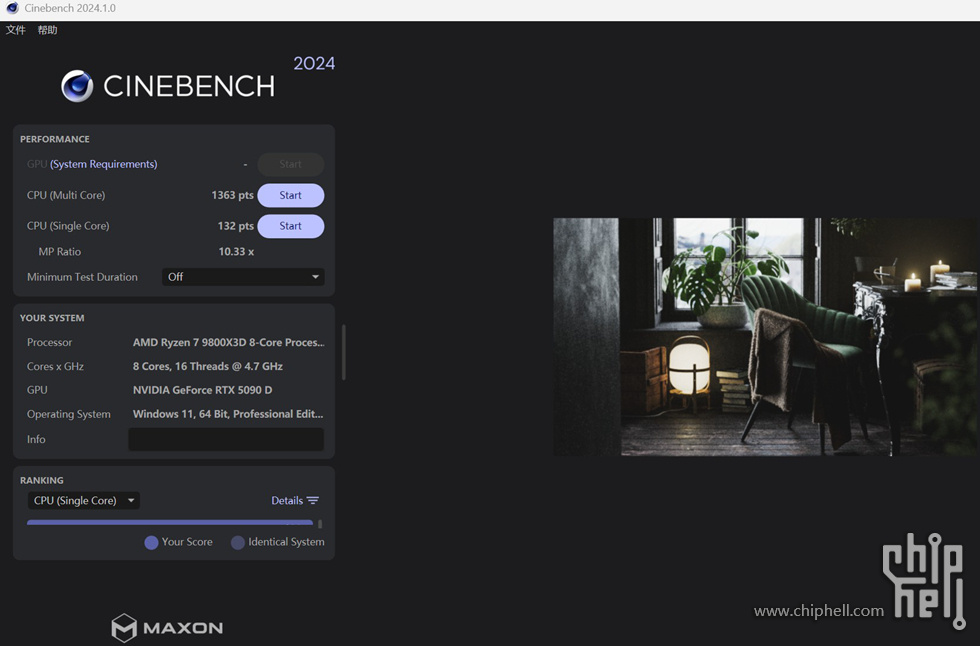Start the CPU (Multi Core) benchmark
Screen dimensions: 980x646
tap(290, 195)
